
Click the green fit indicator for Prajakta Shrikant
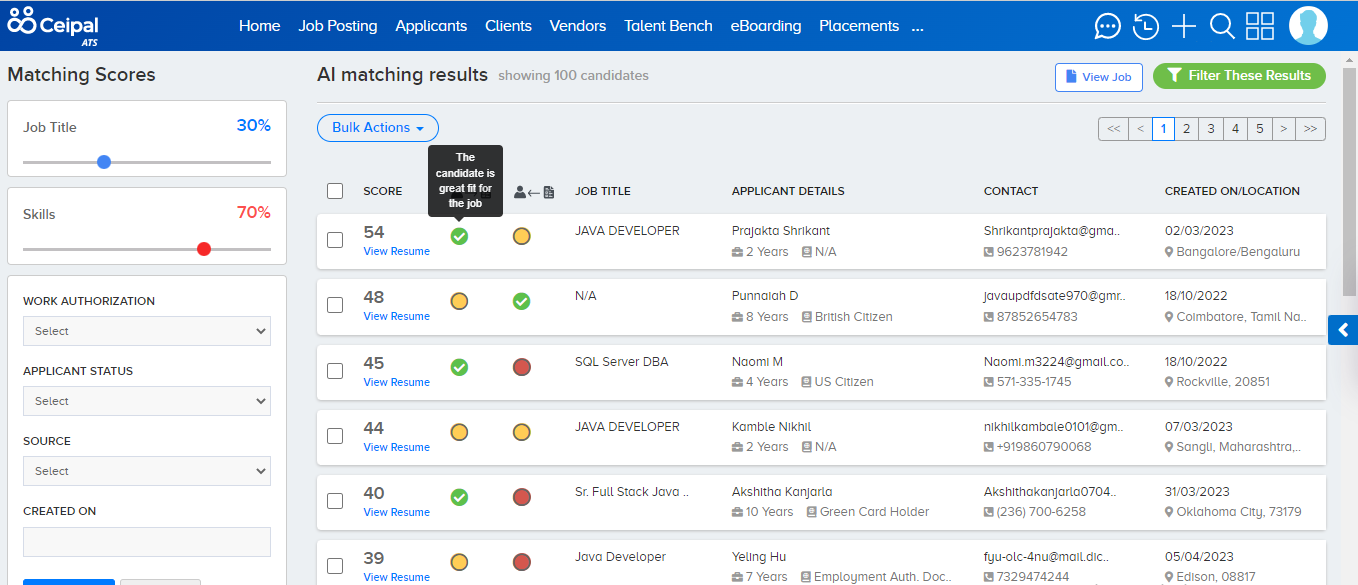(459, 236)
